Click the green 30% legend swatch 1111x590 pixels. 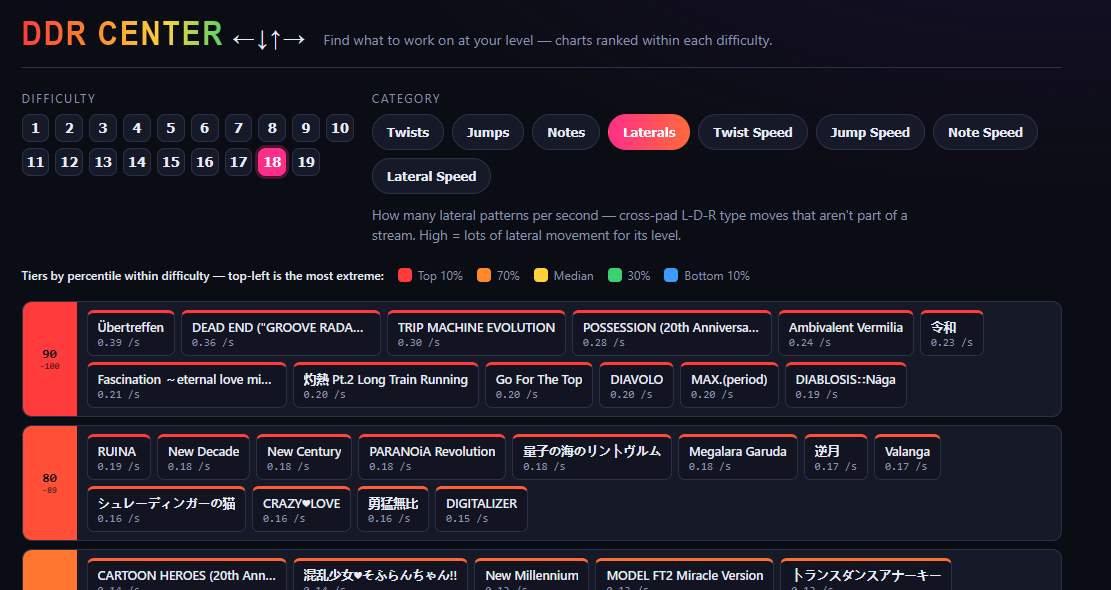coord(615,276)
